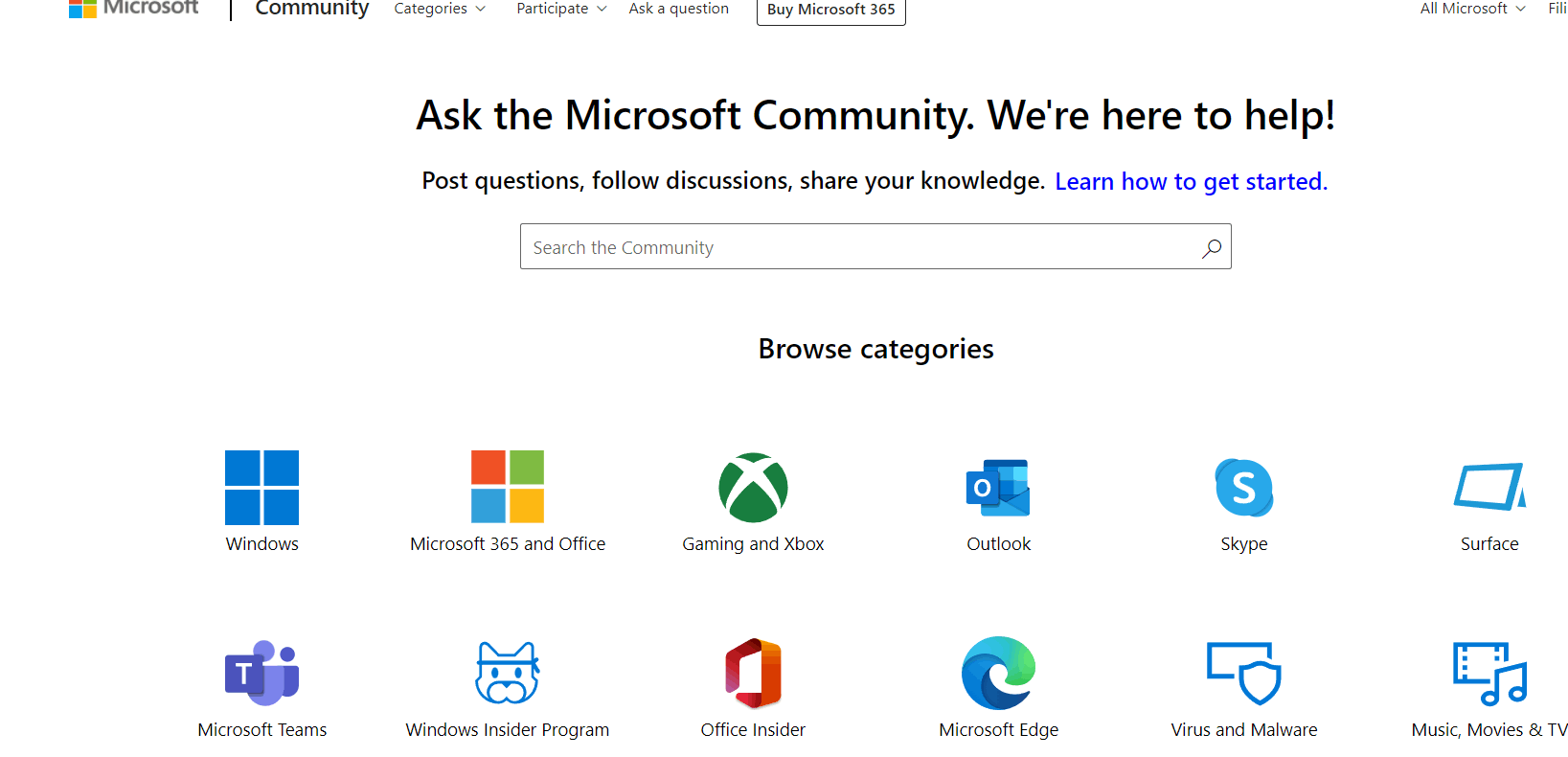Screen dimensions: 1568x757
Task: Click the Microsoft logo in header
Action: pos(134,8)
